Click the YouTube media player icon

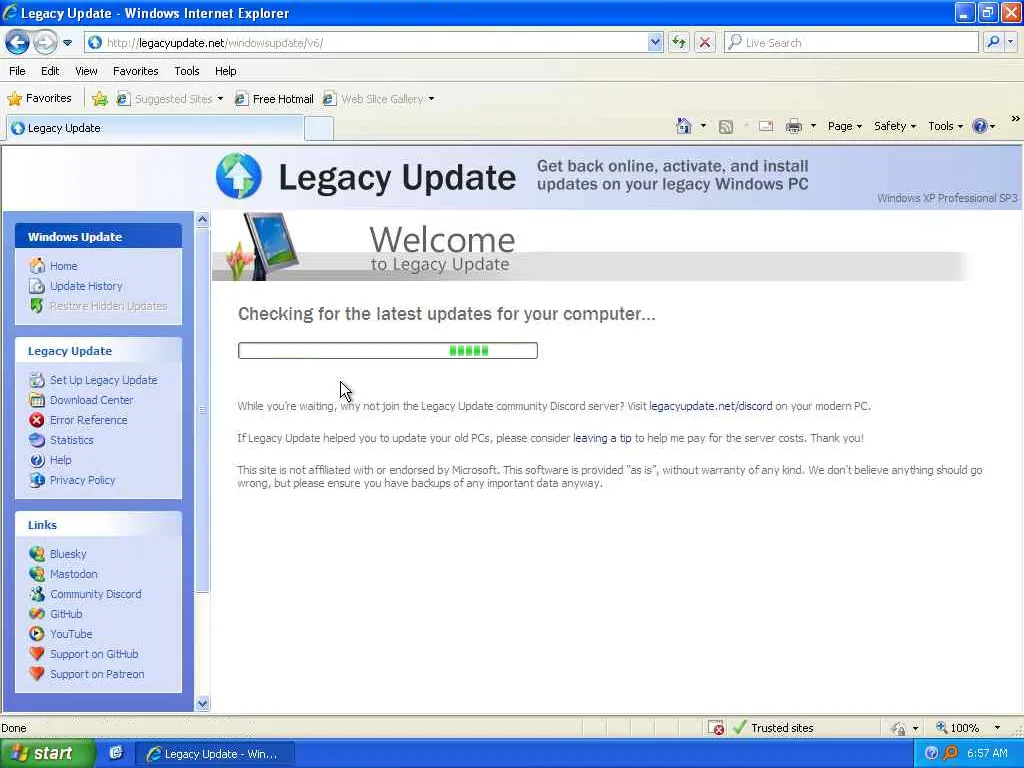37,634
